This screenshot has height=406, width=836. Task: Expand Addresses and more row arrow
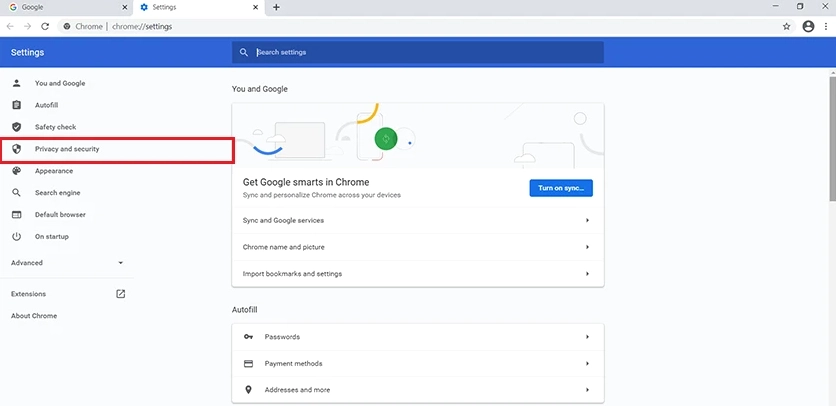coord(587,390)
